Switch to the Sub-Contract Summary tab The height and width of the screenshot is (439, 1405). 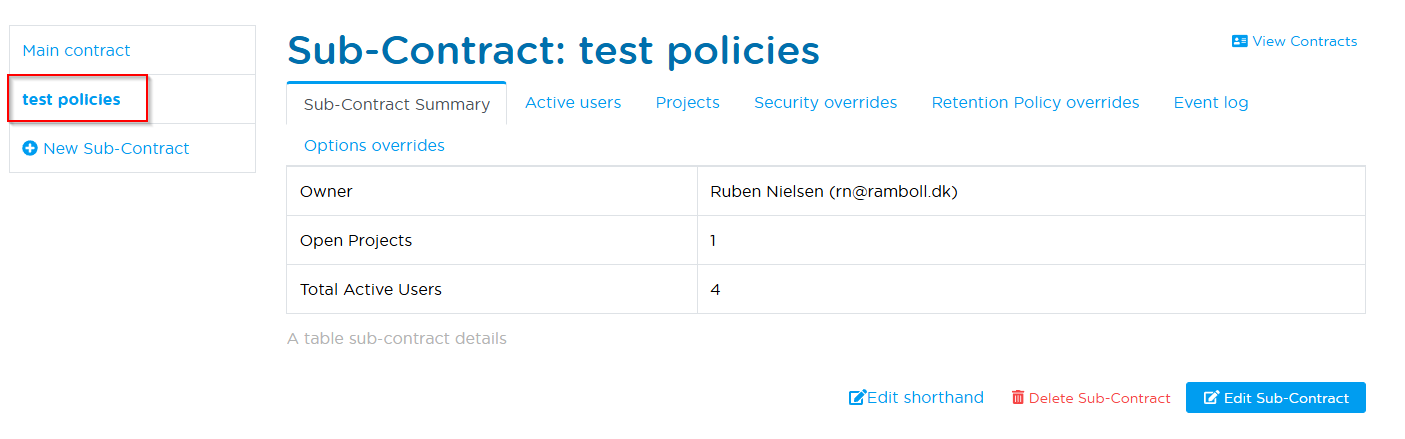397,104
